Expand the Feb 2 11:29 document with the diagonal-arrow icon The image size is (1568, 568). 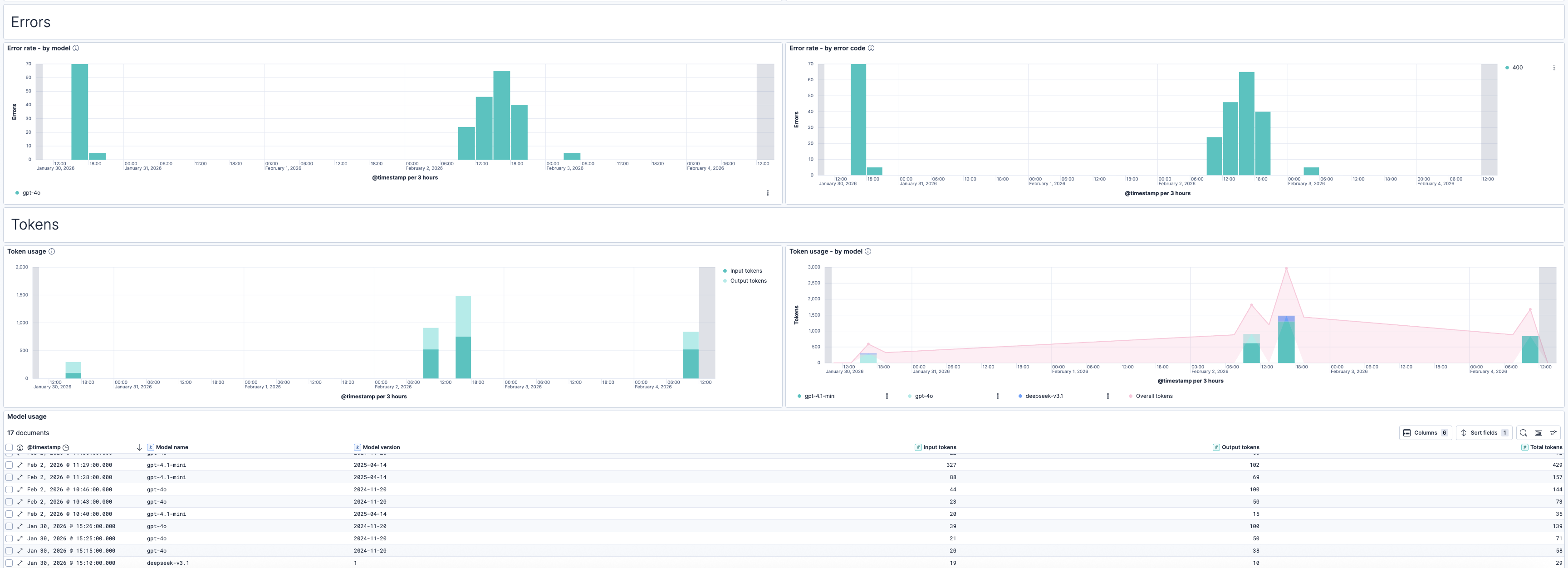tap(20, 465)
